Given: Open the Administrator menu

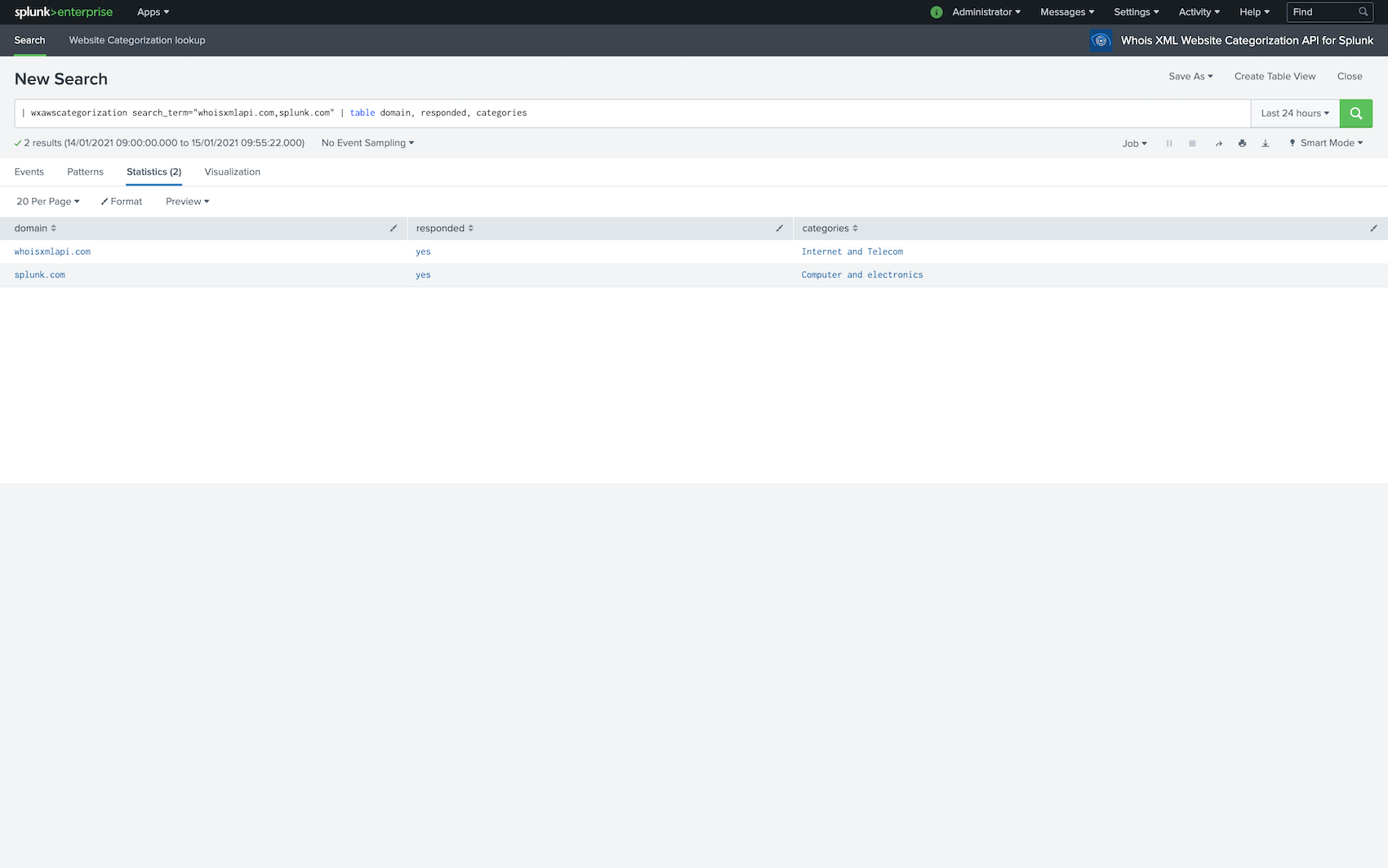Looking at the screenshot, I should click(986, 12).
